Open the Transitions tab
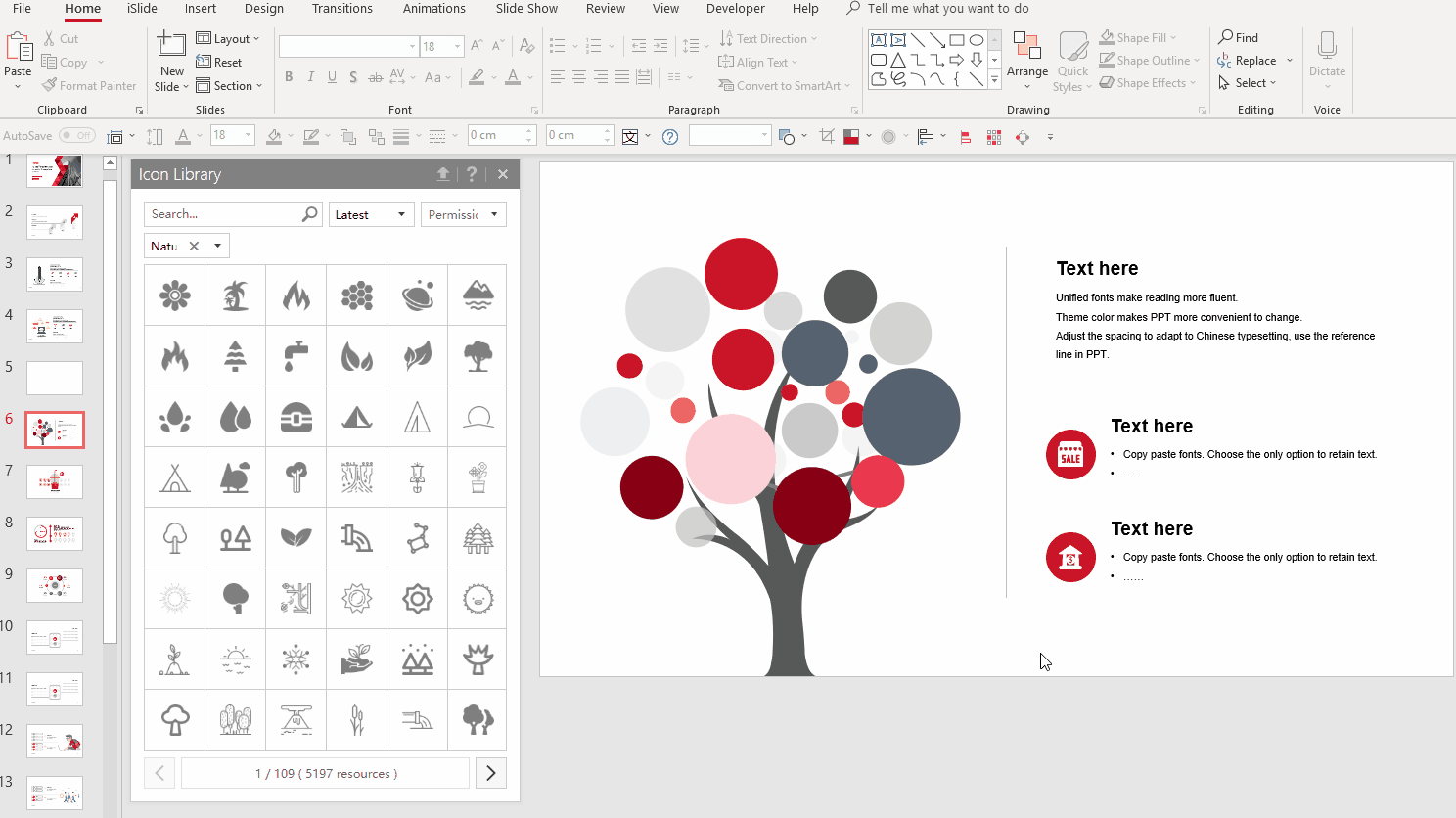 click(x=342, y=9)
